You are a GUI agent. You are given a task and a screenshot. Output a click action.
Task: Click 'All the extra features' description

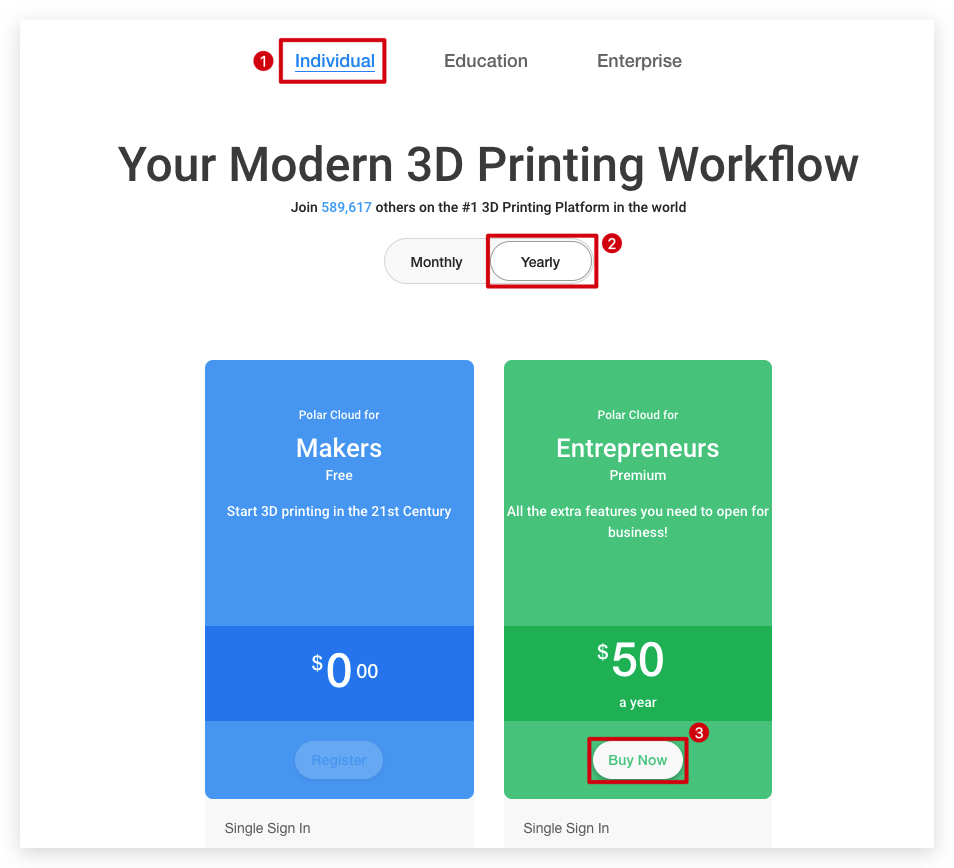(638, 522)
